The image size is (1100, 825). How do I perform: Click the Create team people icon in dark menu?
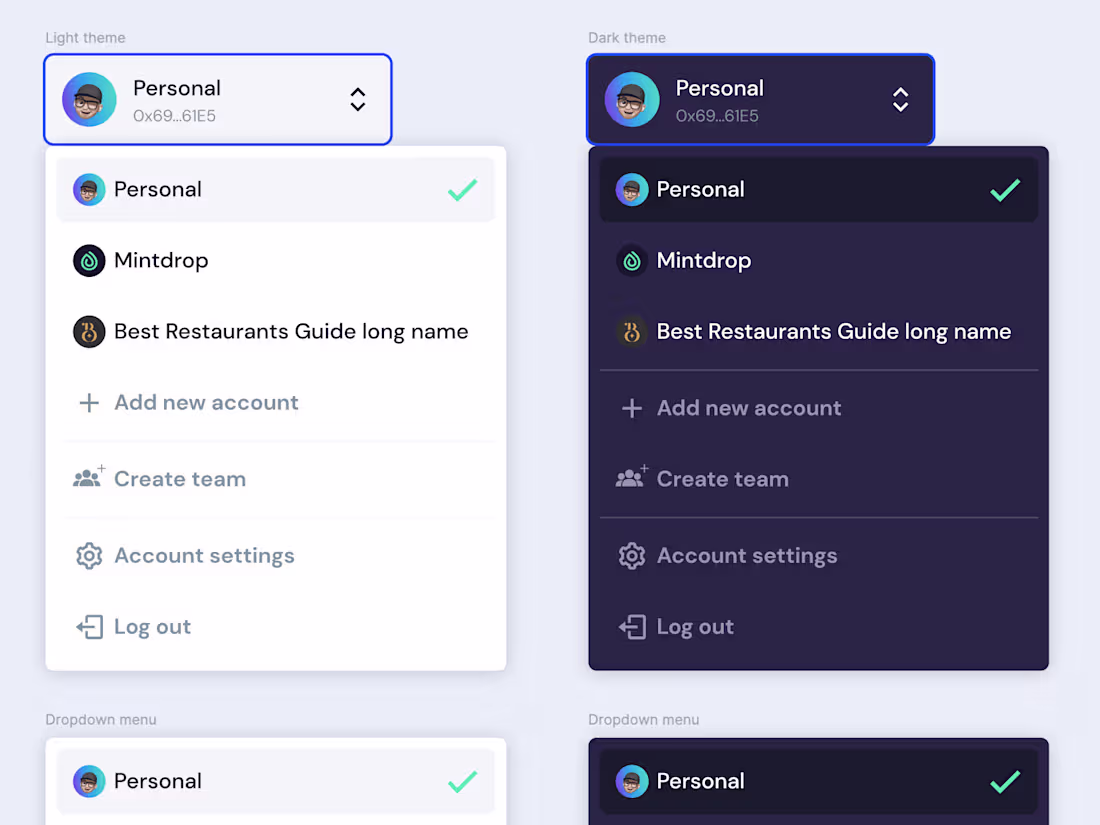tap(631, 479)
